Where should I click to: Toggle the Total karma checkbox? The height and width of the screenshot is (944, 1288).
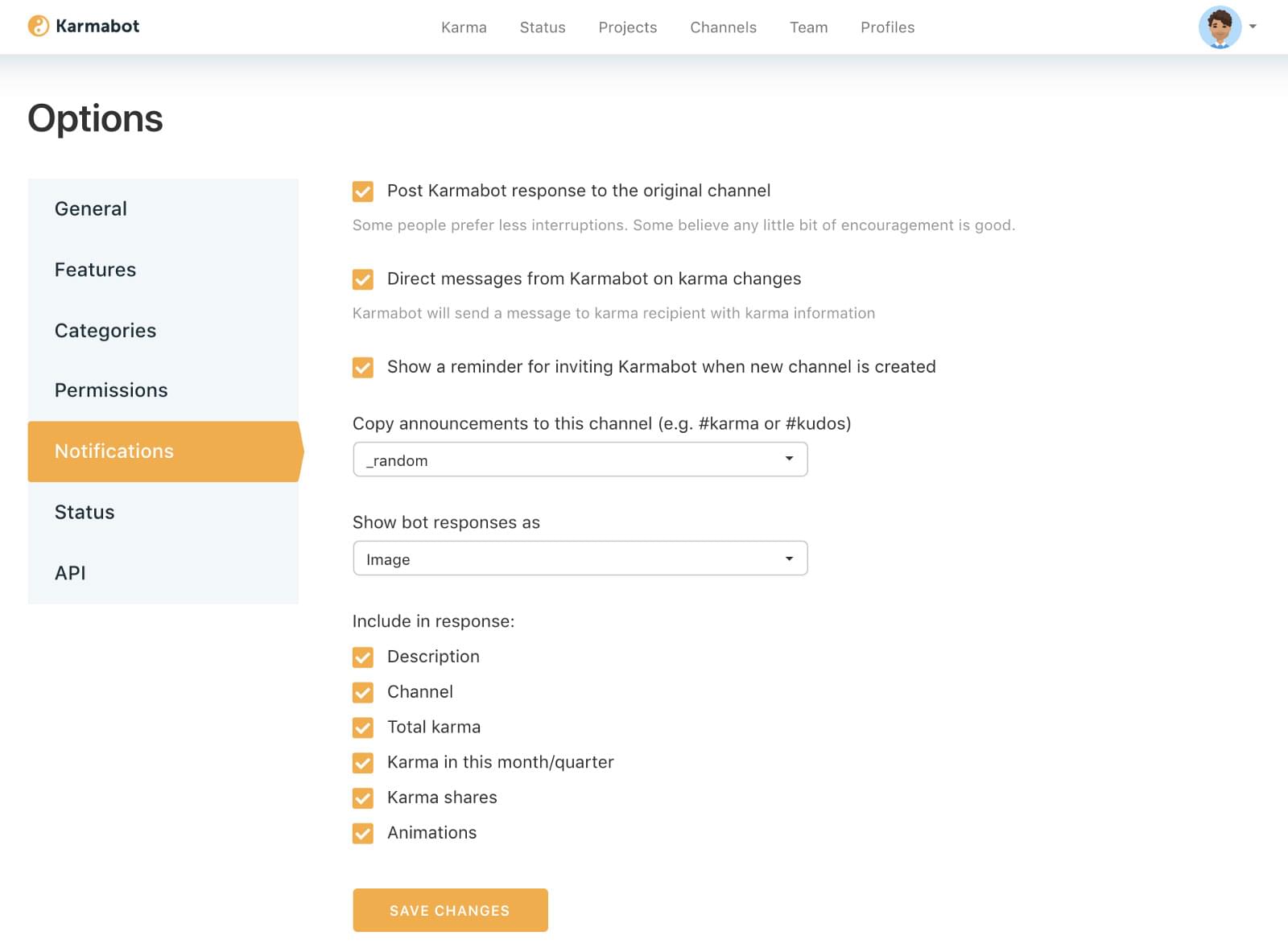[363, 728]
